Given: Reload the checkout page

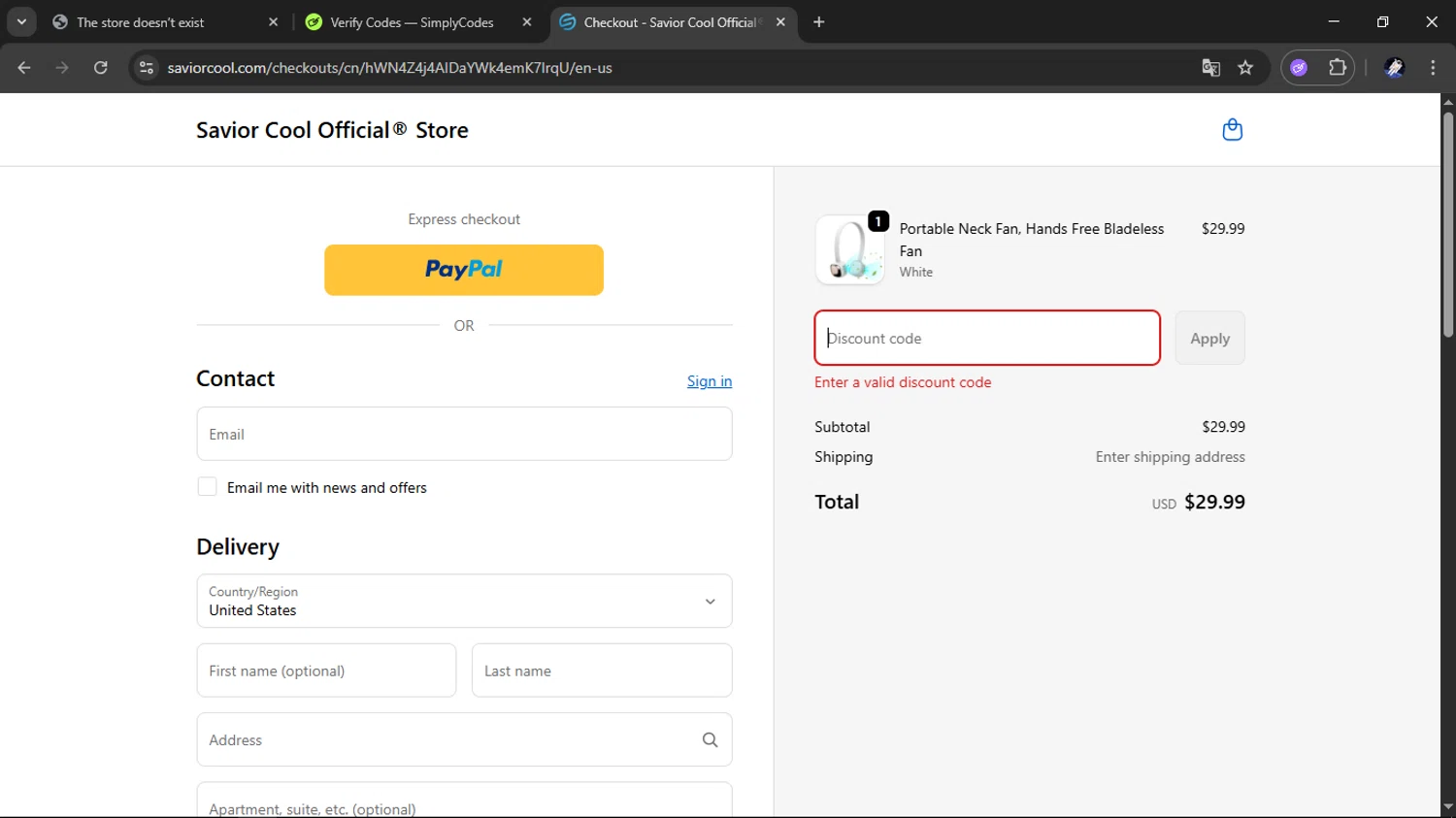Looking at the screenshot, I should (x=101, y=68).
